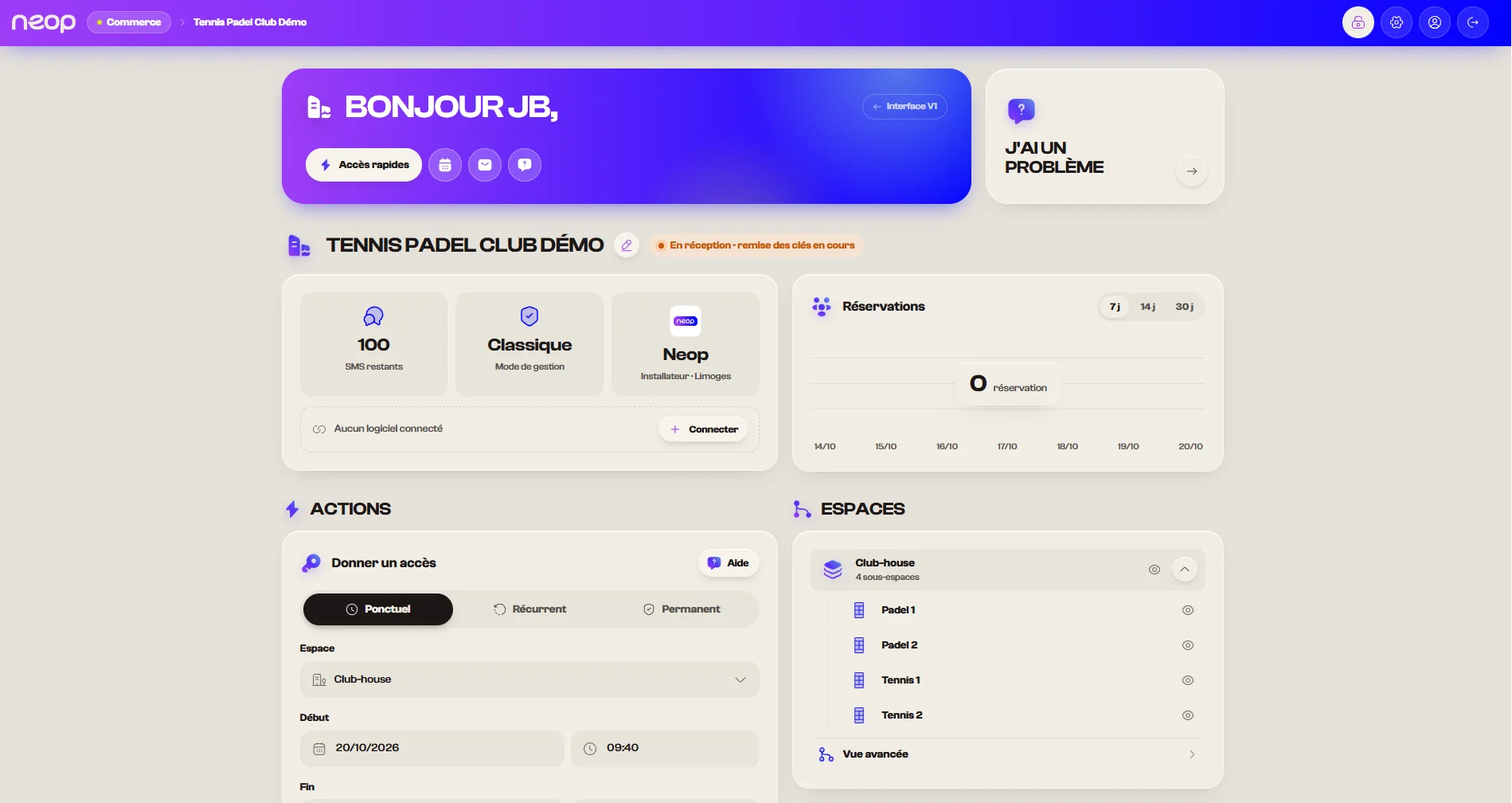Click the Club-house layers icon
This screenshot has height=803, width=1512.
[x=833, y=570]
